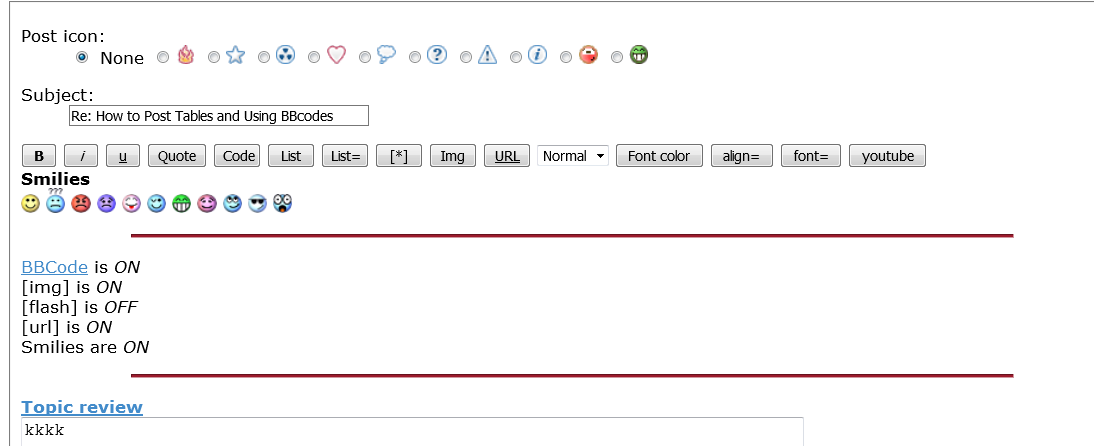
Task: Click the font= button
Action: coord(811,156)
